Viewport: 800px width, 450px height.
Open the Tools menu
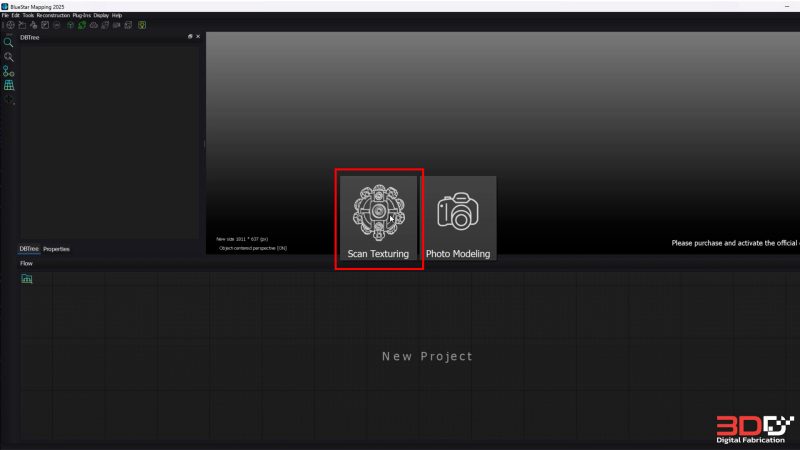tap(28, 15)
